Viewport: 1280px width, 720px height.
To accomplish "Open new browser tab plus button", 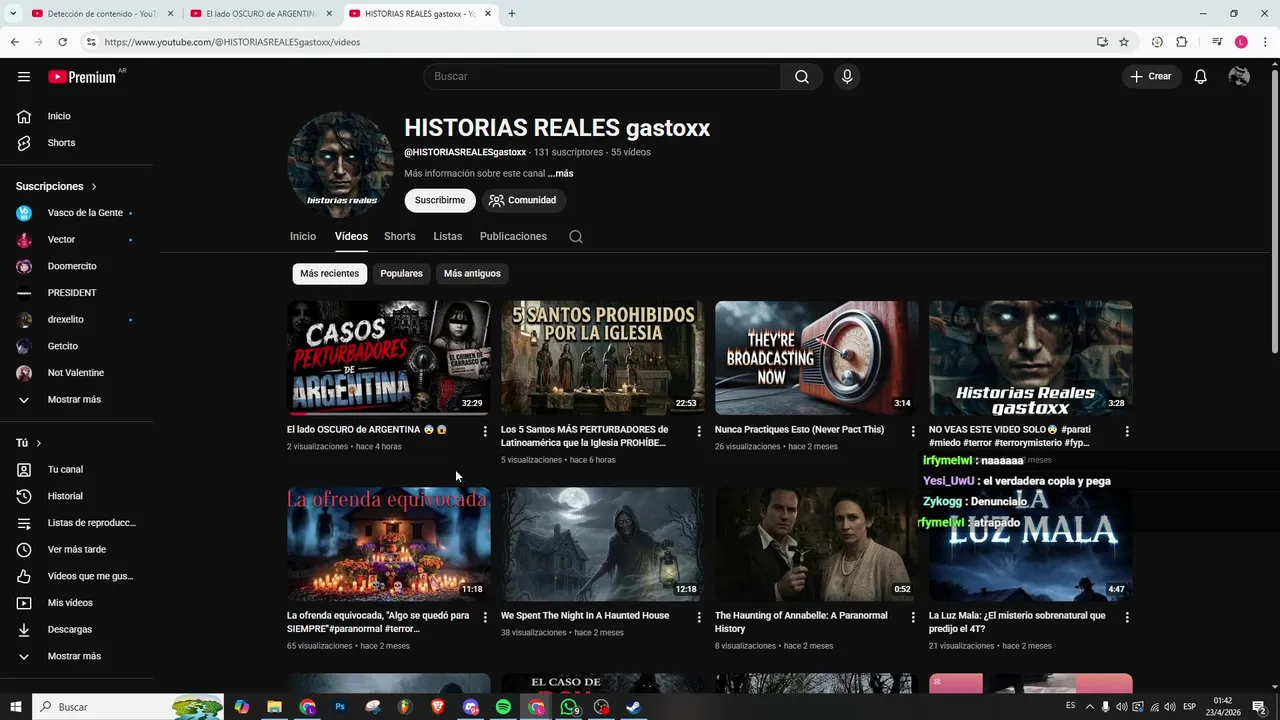I will [x=512, y=14].
